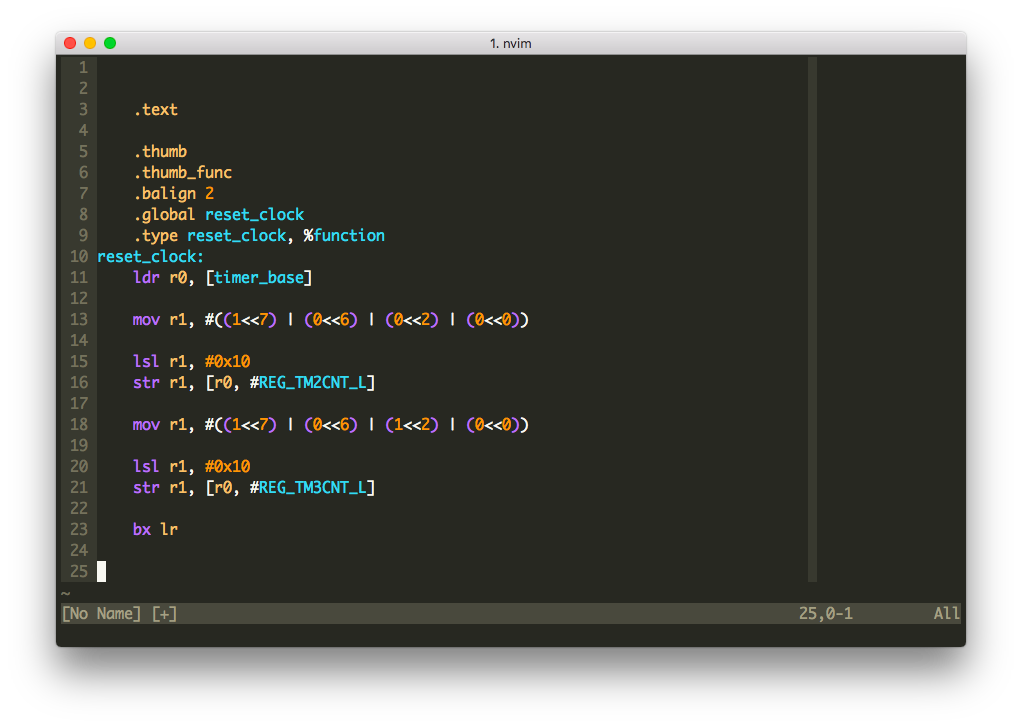This screenshot has height=727, width=1022.
Task: Place cursor on '.thumb_func' directive
Action: click(182, 172)
